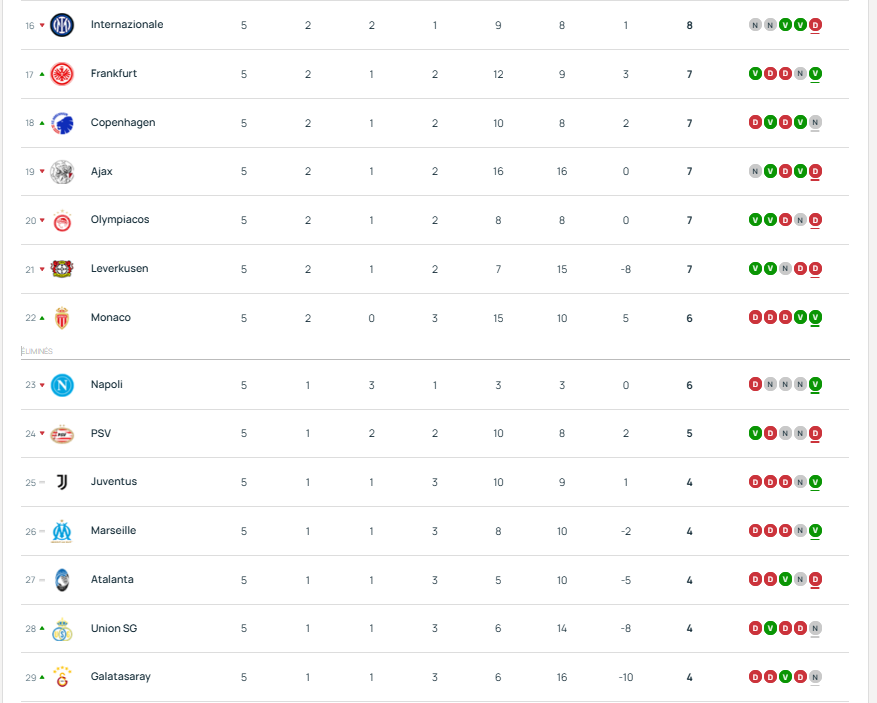
Task: Select Internazionale's red D form badge
Action: (816, 25)
